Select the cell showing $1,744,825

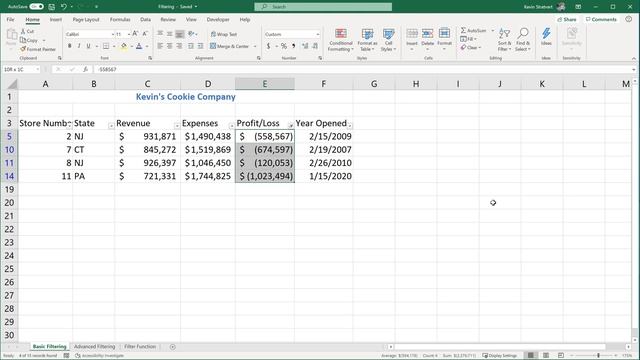[208, 176]
